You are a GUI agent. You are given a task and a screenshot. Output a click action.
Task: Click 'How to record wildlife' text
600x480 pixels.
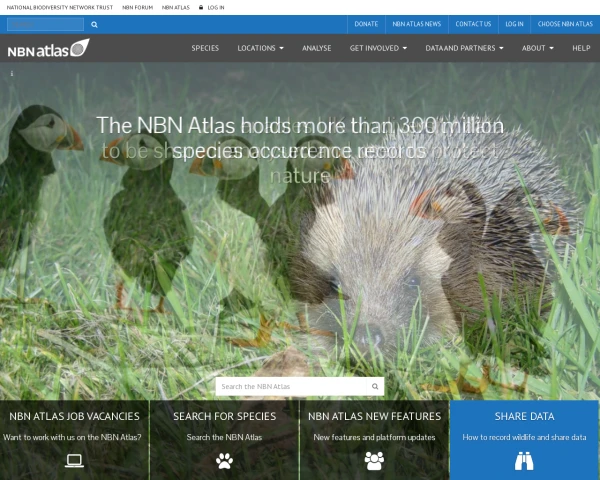[524, 437]
